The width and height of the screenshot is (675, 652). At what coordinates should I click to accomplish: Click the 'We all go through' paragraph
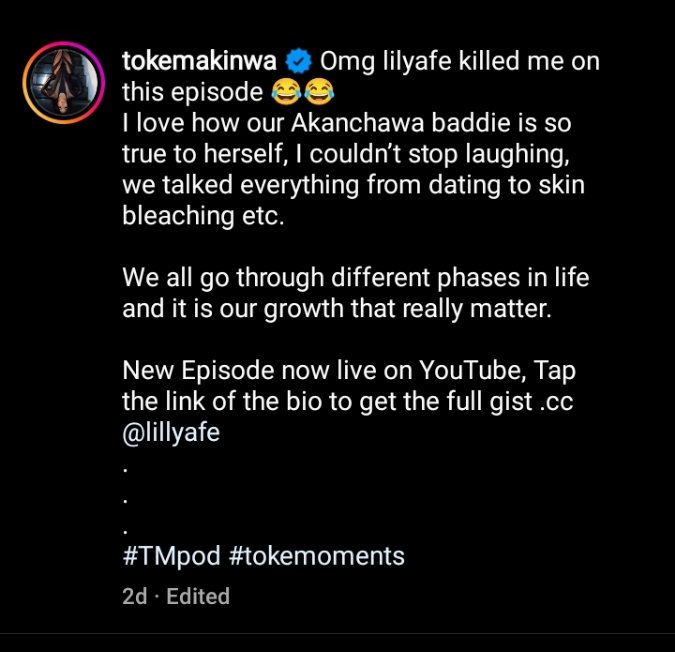pyautogui.click(x=356, y=293)
